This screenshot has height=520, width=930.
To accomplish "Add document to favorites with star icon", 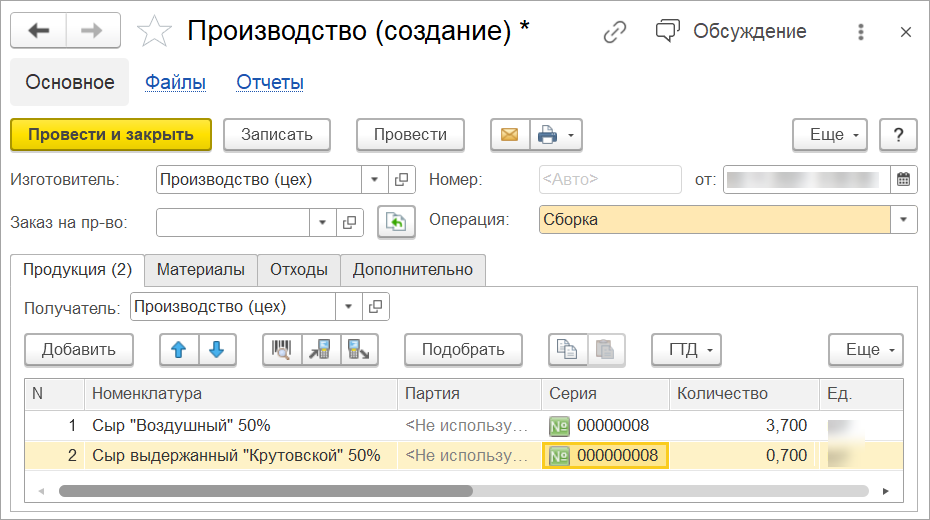I will 154,31.
